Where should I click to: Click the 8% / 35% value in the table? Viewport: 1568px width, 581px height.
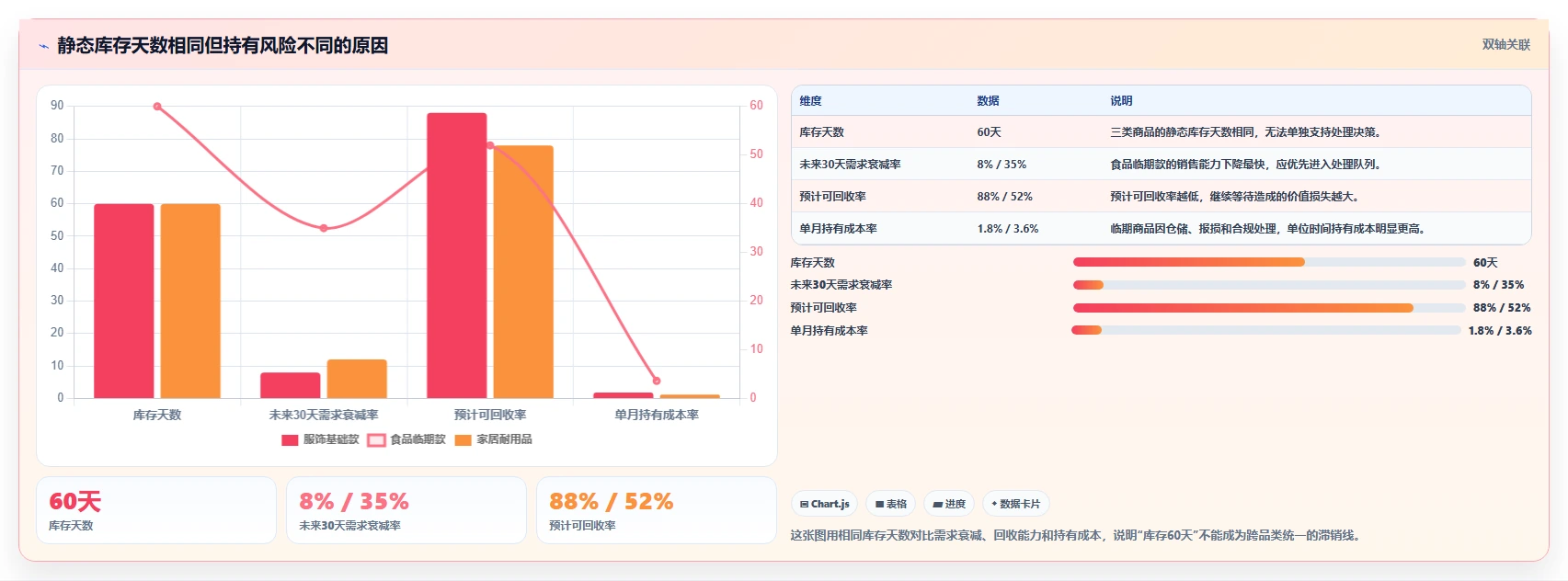1001,165
